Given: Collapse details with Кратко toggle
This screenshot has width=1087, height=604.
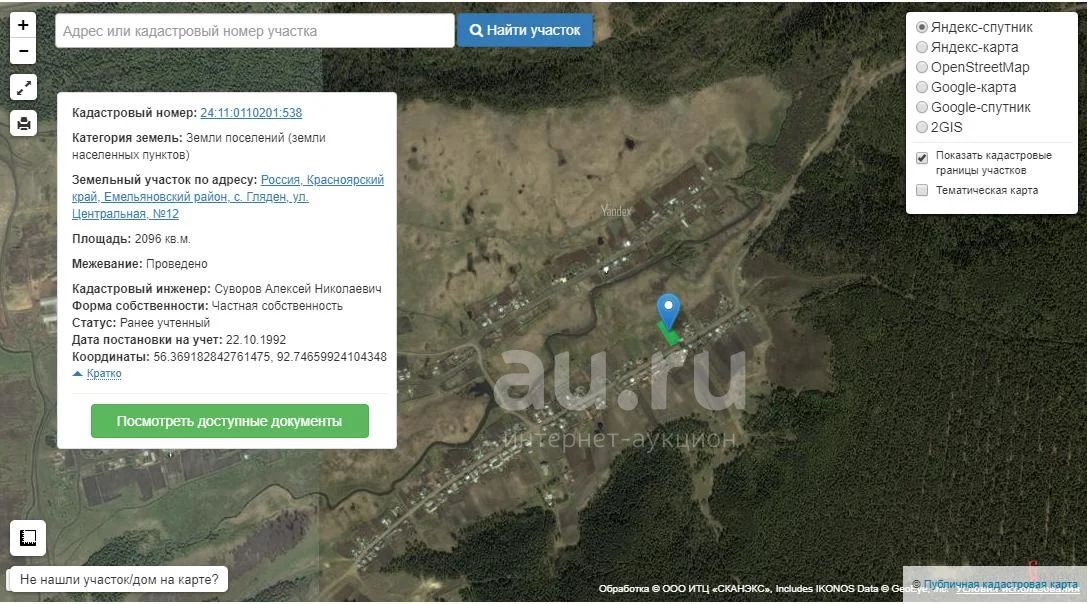Looking at the screenshot, I should point(104,374).
